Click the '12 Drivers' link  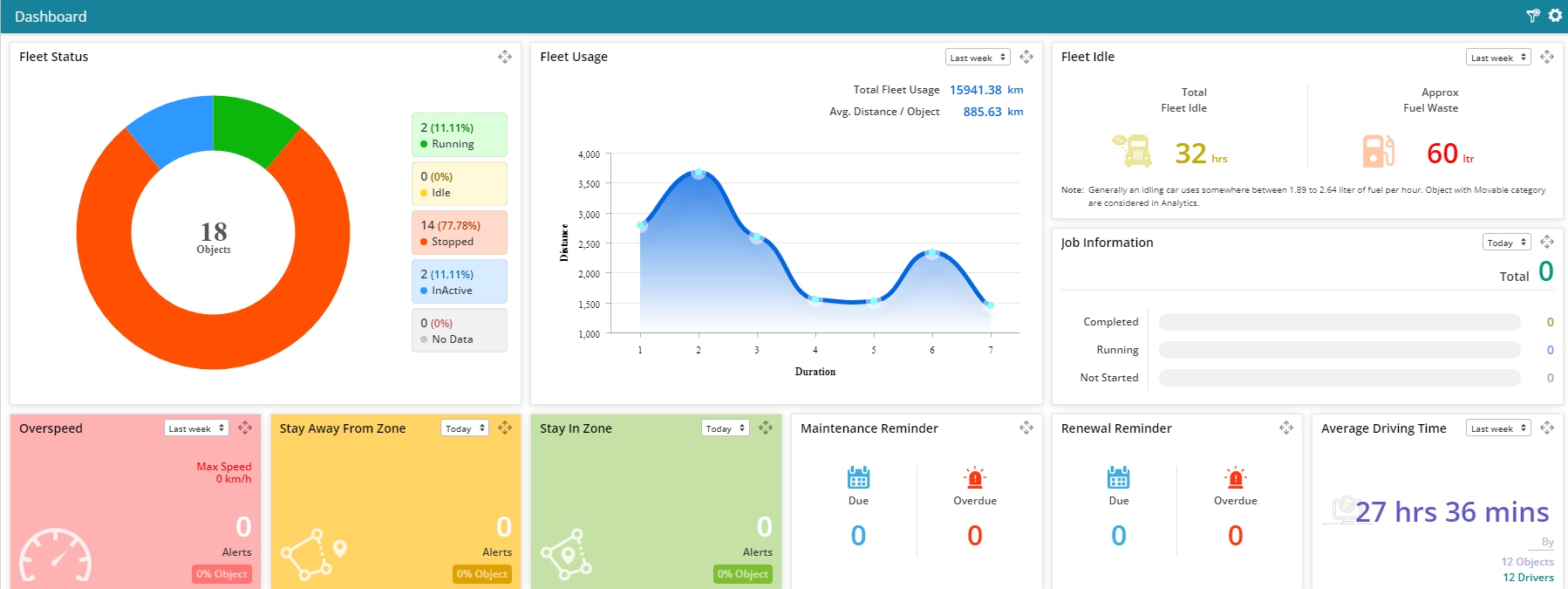point(1528,577)
